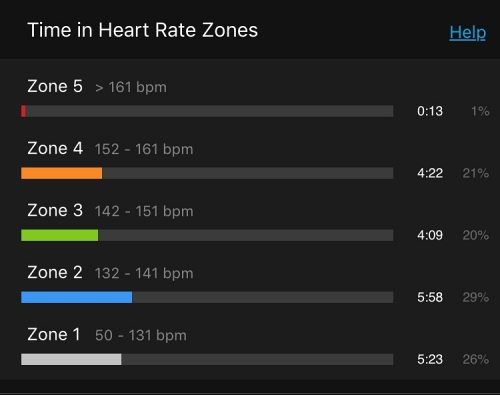The height and width of the screenshot is (395, 500).
Task: Select the Zone 4 label
Action: click(x=55, y=148)
